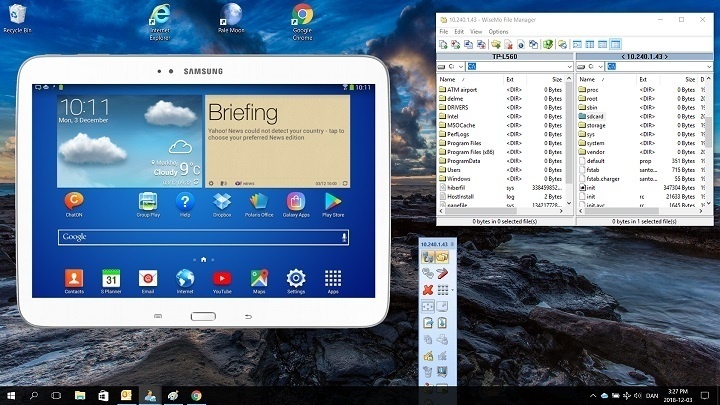
Task: Click the red X disconnect icon
Action: (x=427, y=289)
